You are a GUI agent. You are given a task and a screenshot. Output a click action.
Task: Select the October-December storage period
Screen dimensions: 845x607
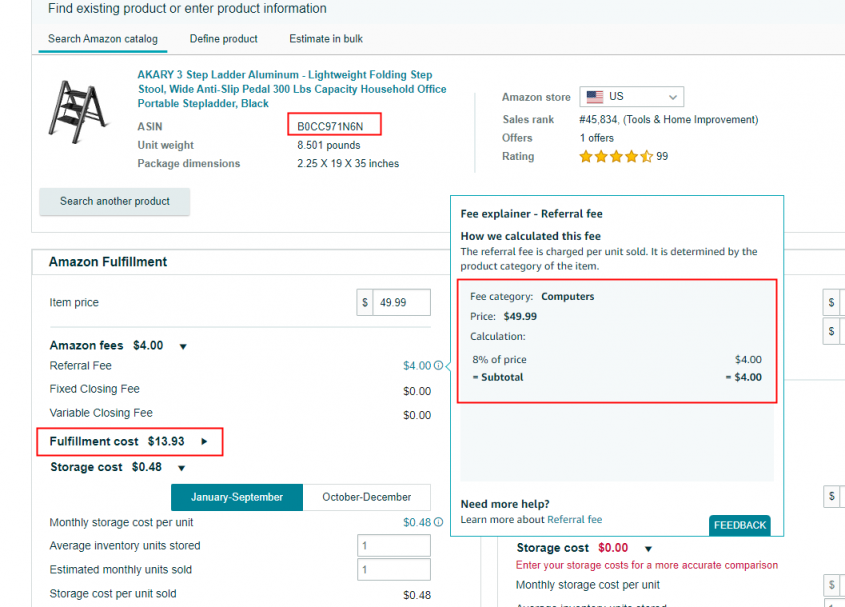(366, 497)
